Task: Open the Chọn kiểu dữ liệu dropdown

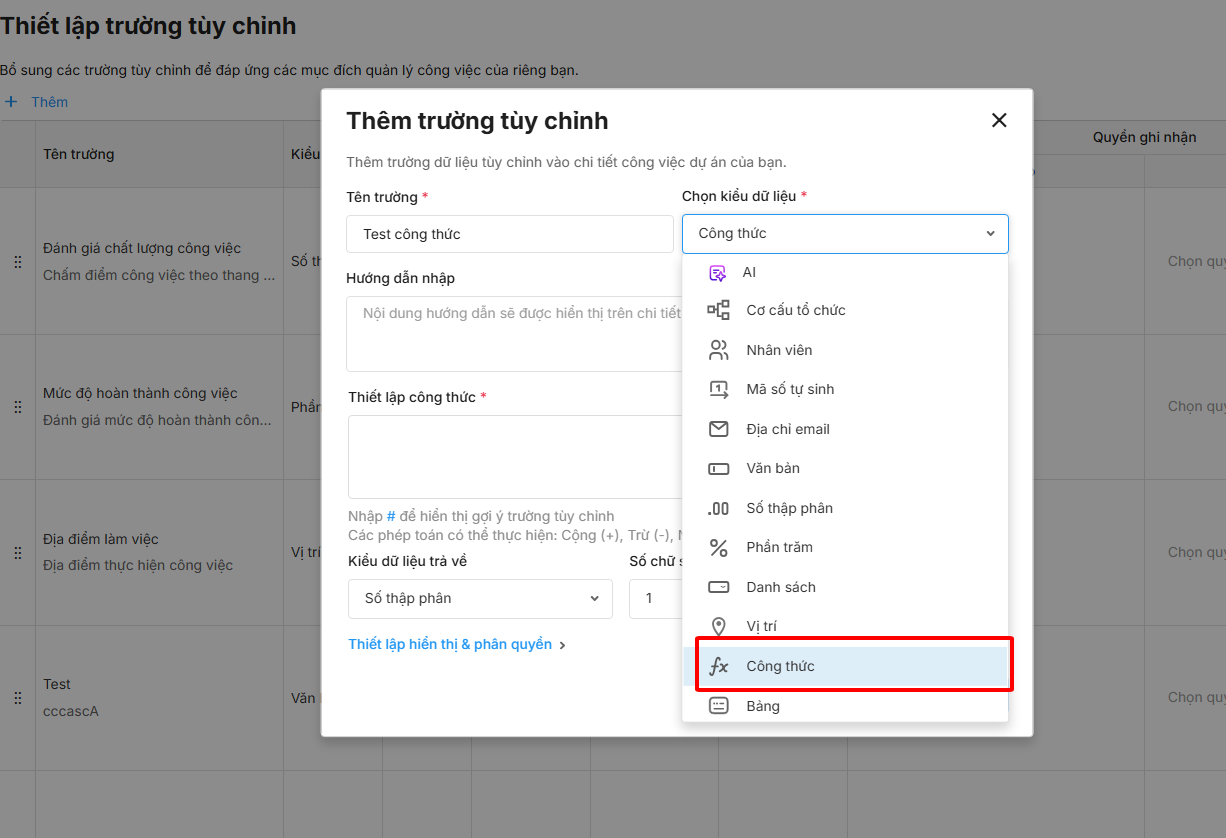Action: [x=845, y=233]
